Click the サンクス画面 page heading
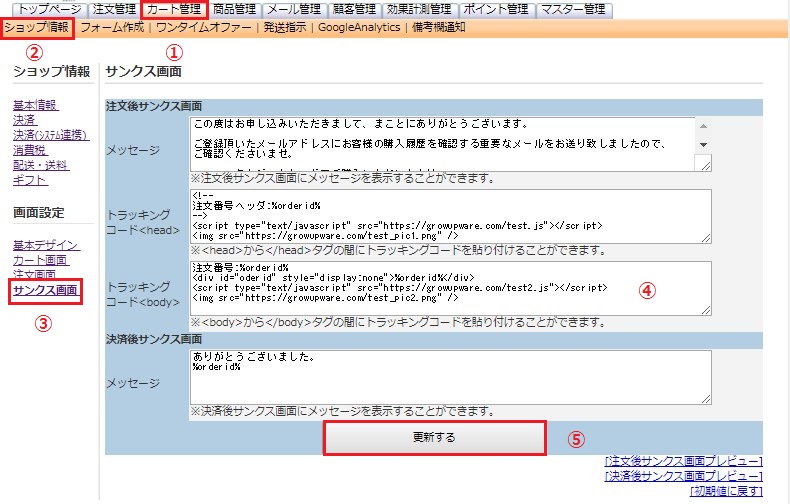Screen dimensions: 790x504 pos(144,72)
